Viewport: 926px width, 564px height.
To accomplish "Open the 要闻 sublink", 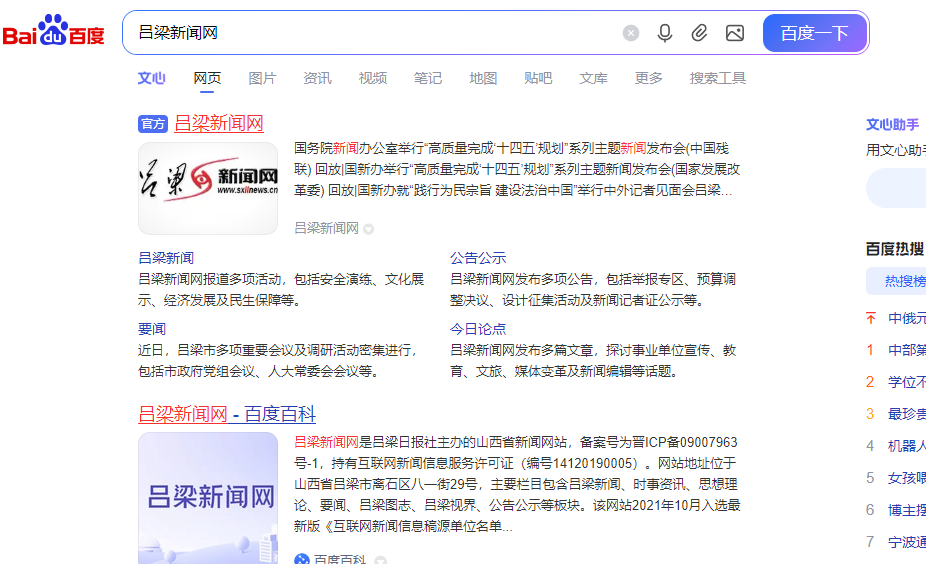I will pos(152,329).
